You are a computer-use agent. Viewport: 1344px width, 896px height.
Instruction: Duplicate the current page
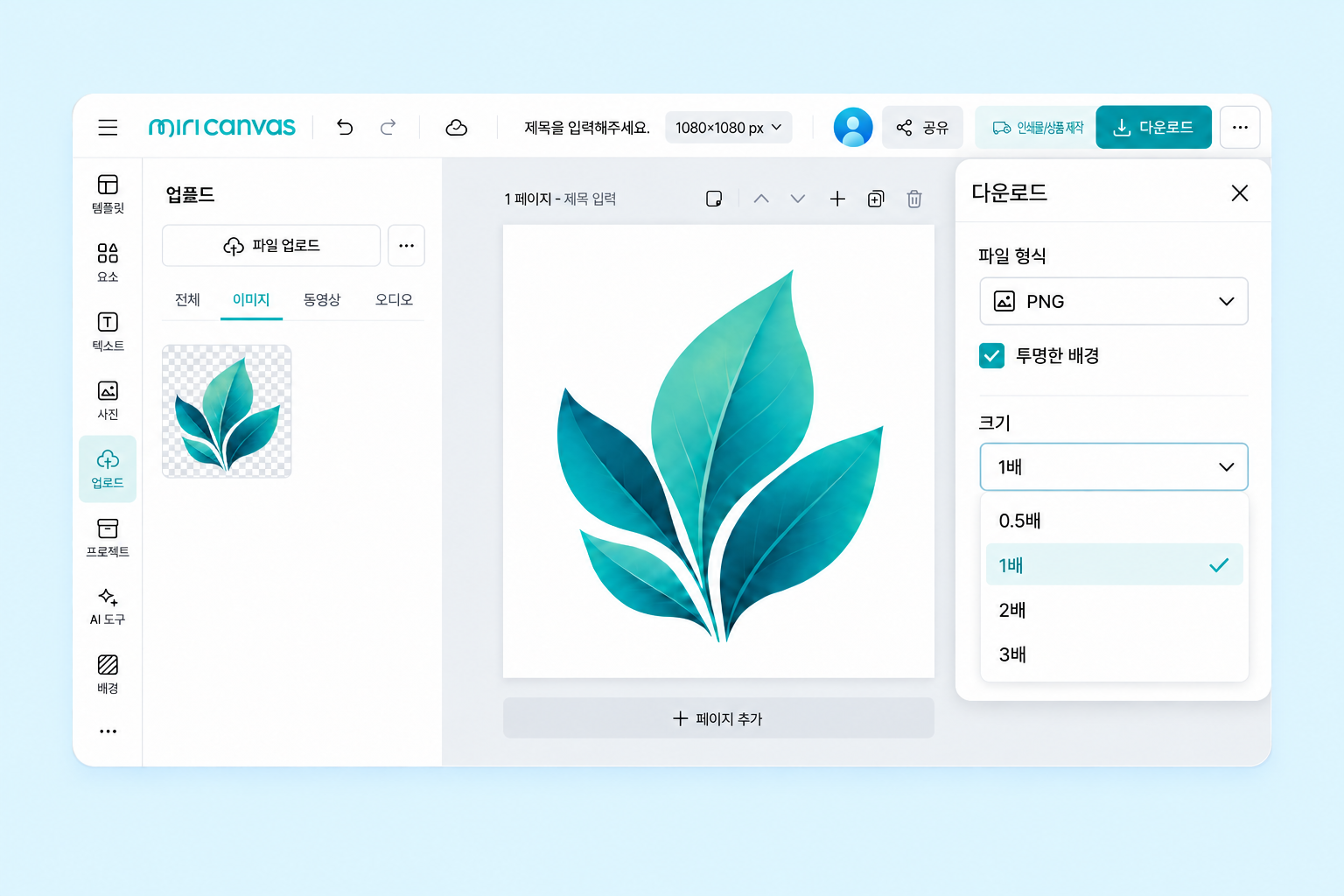click(x=876, y=199)
